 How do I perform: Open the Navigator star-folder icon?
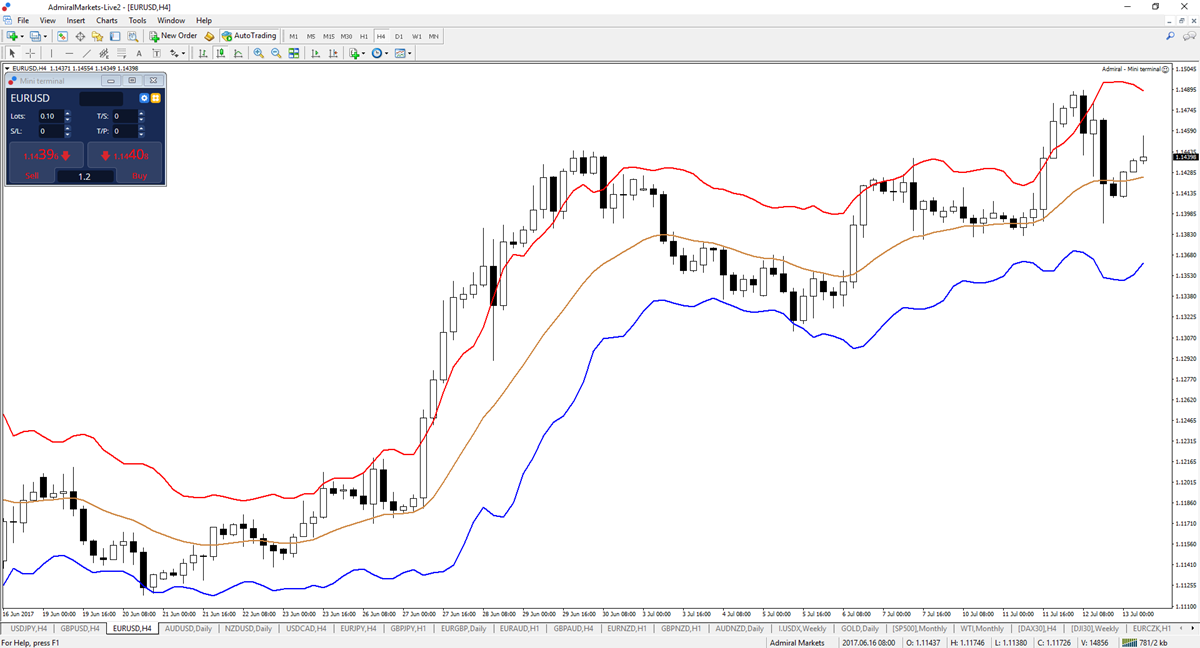tap(98, 35)
